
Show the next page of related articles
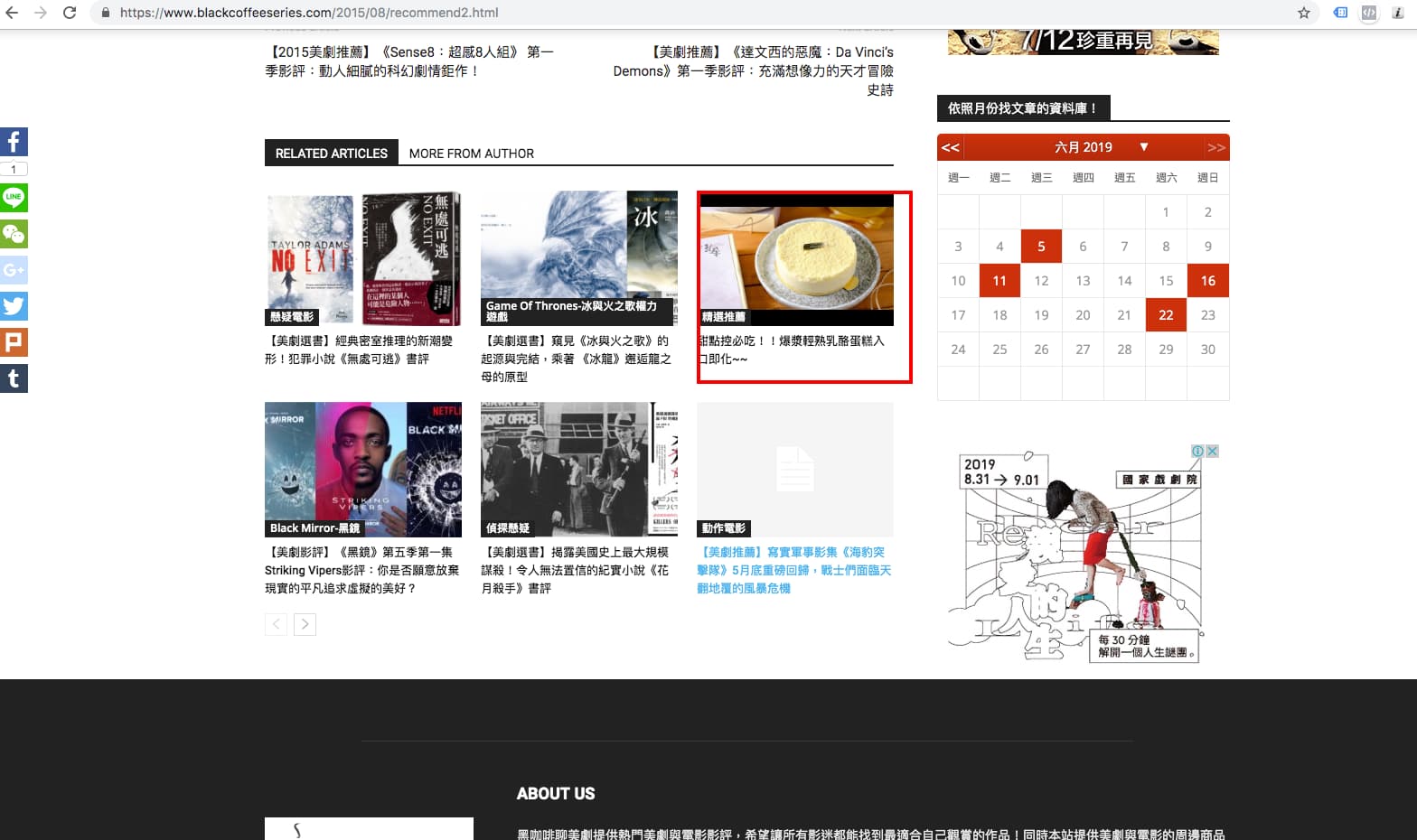coord(305,624)
